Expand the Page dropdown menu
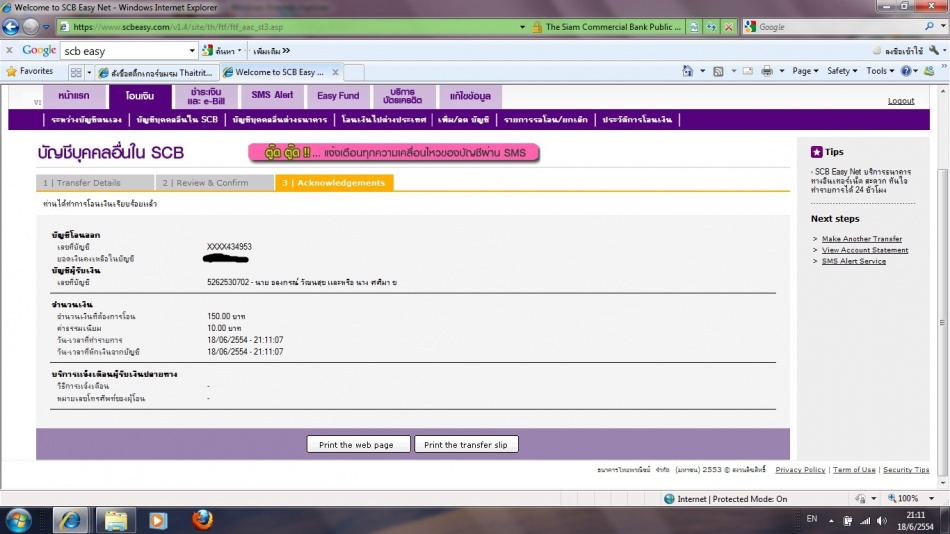Screen dimensions: 950x534 point(804,71)
